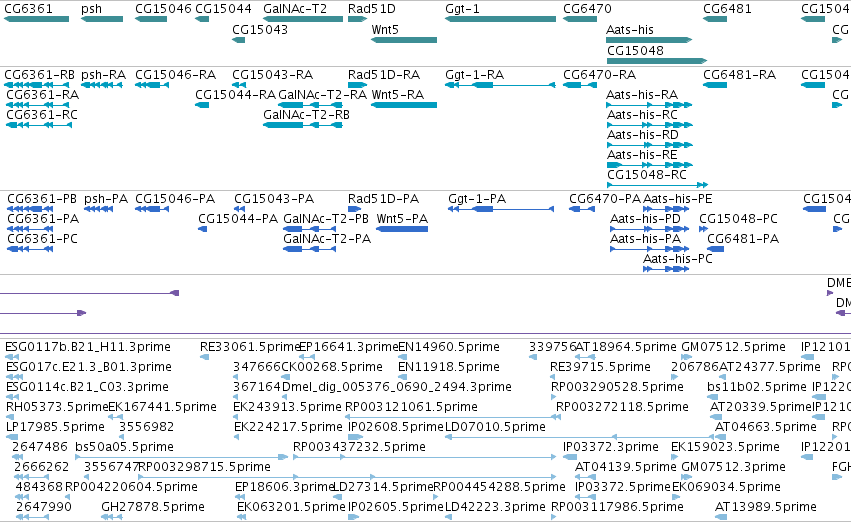Open transcript 'Aats-his-RE'
The image size is (851, 522).
pyautogui.click(x=642, y=155)
